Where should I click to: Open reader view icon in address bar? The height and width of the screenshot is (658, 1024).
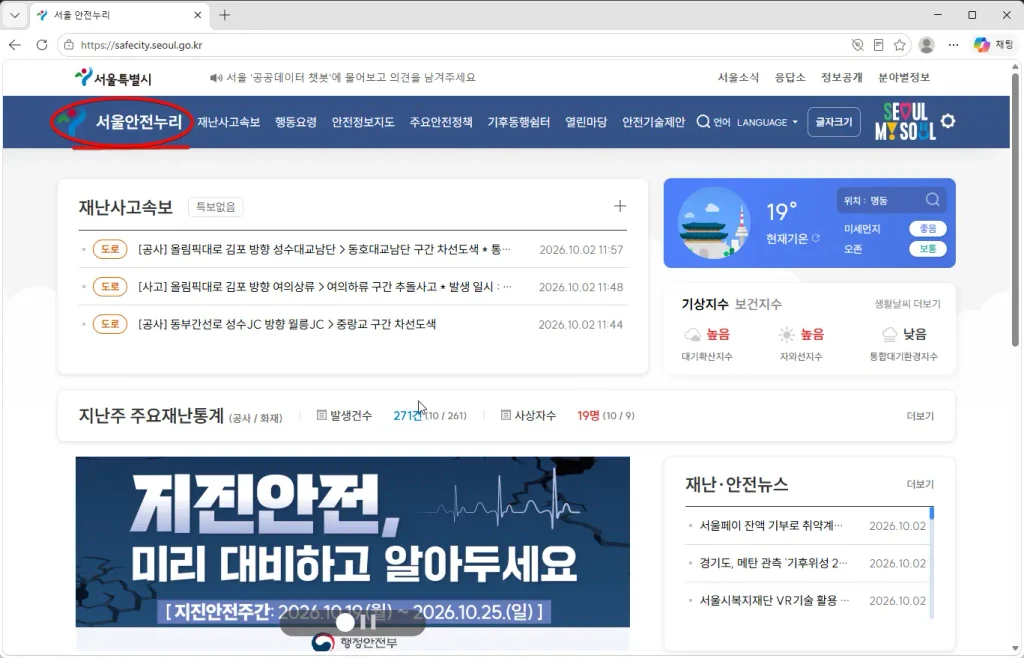(x=878, y=45)
